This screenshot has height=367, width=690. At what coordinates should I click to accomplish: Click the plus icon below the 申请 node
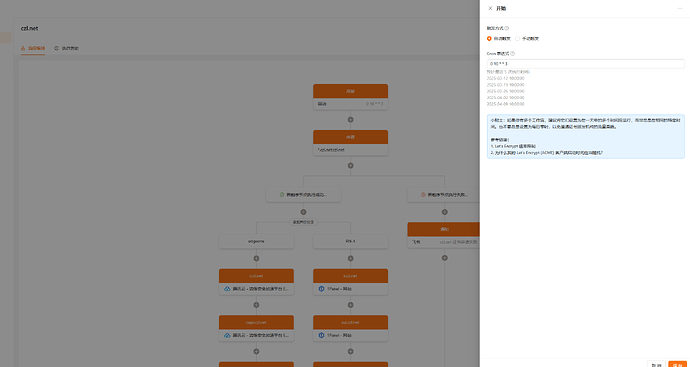point(350,165)
